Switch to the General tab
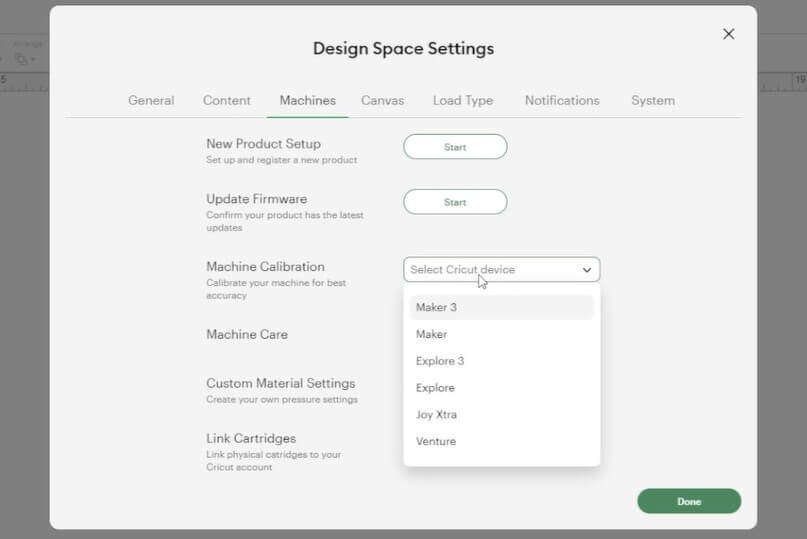Image resolution: width=807 pixels, height=539 pixels. click(x=151, y=100)
